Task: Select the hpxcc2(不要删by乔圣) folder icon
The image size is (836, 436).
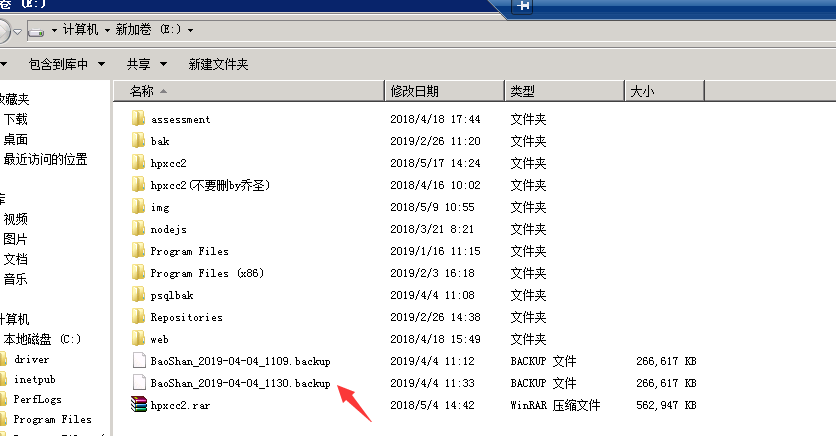Action: coord(138,184)
